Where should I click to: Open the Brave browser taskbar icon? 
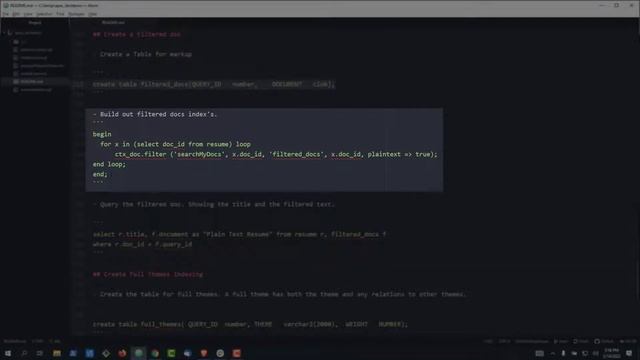[x=204, y=353]
